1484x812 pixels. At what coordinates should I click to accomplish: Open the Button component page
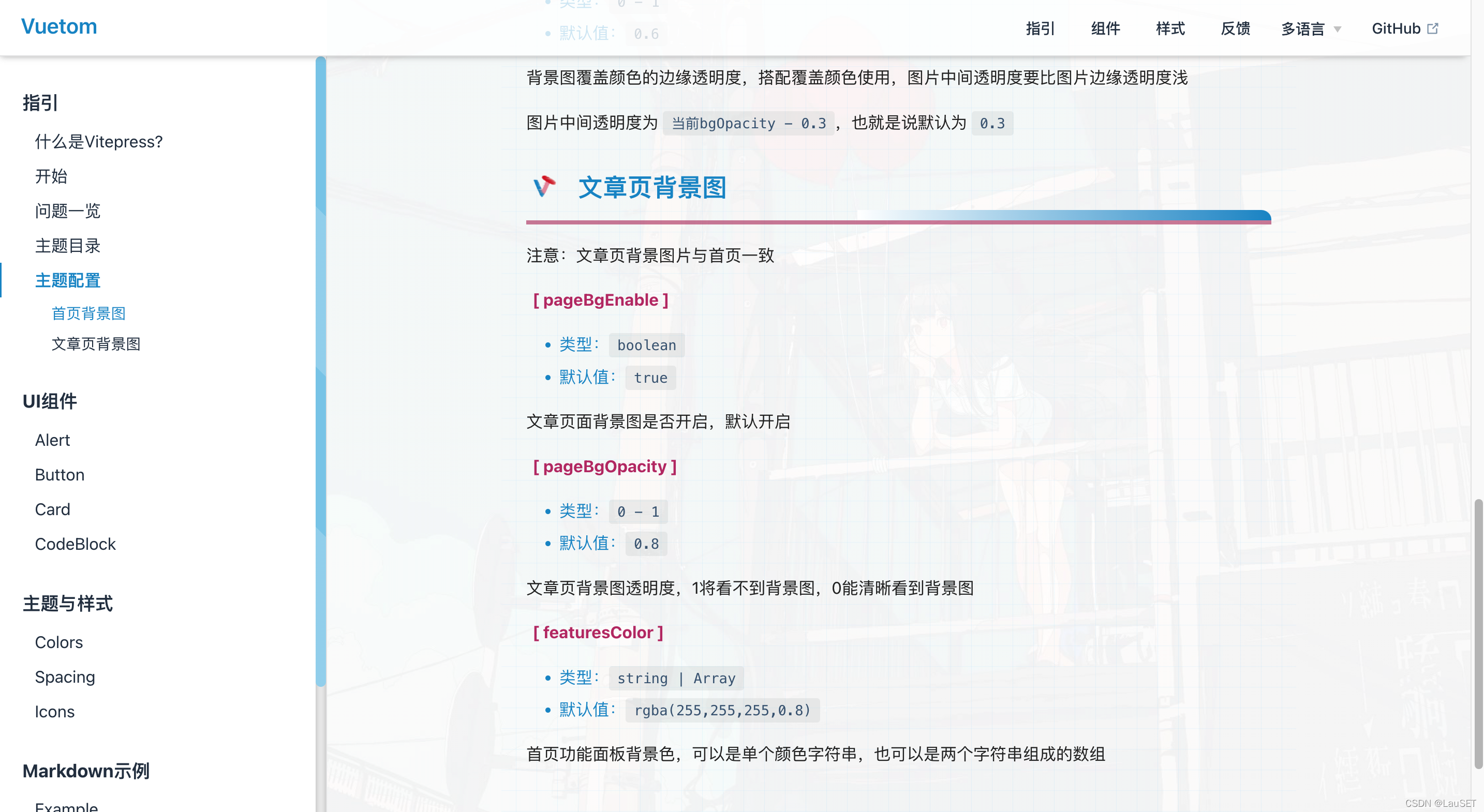click(x=60, y=475)
